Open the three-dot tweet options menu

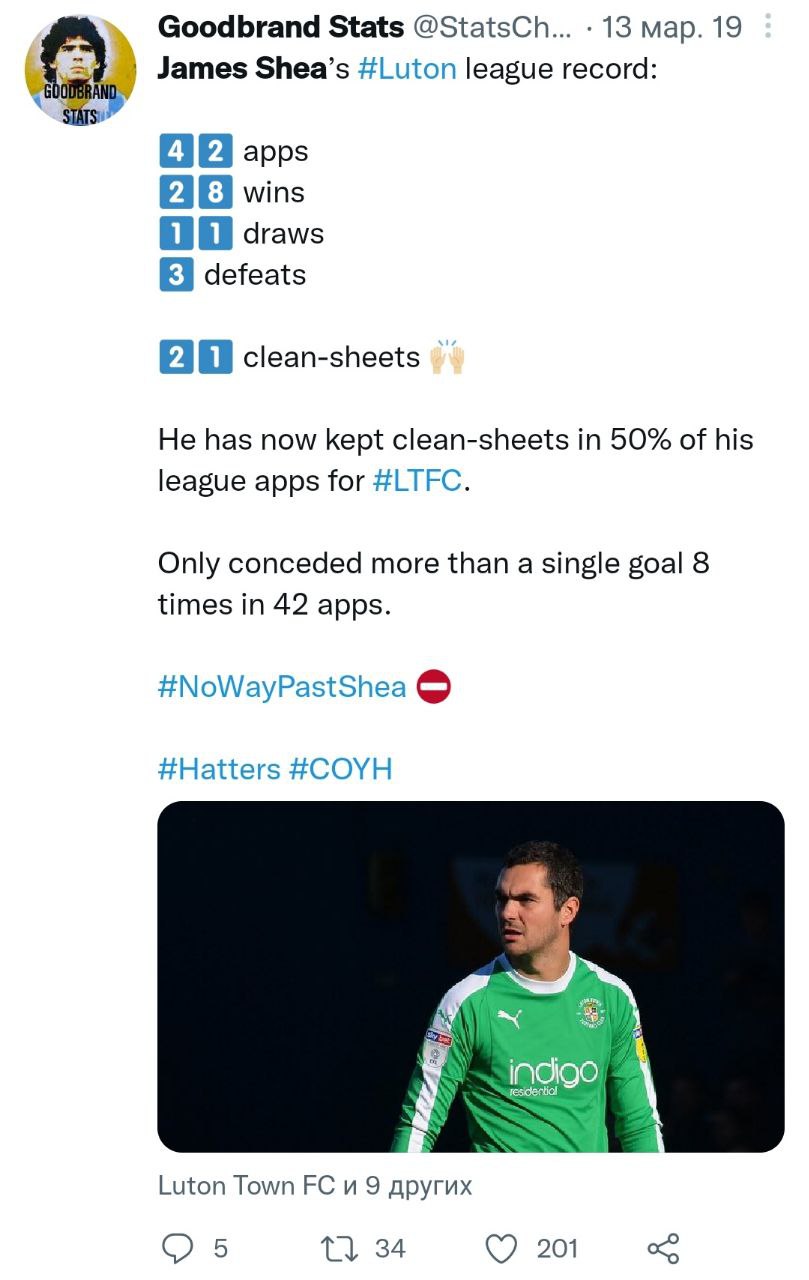tap(767, 27)
